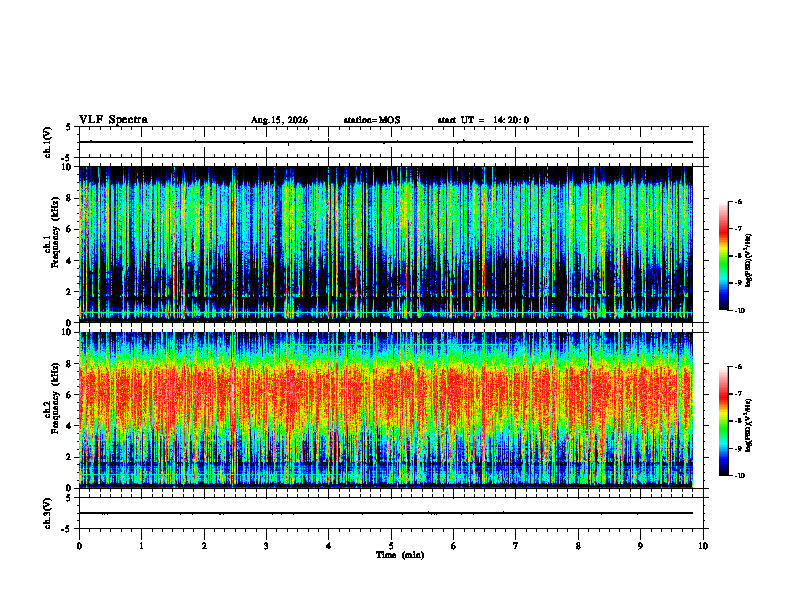792x612 pixels.
Task: Click the date label "Aug.15, 2026"
Action: pos(279,120)
